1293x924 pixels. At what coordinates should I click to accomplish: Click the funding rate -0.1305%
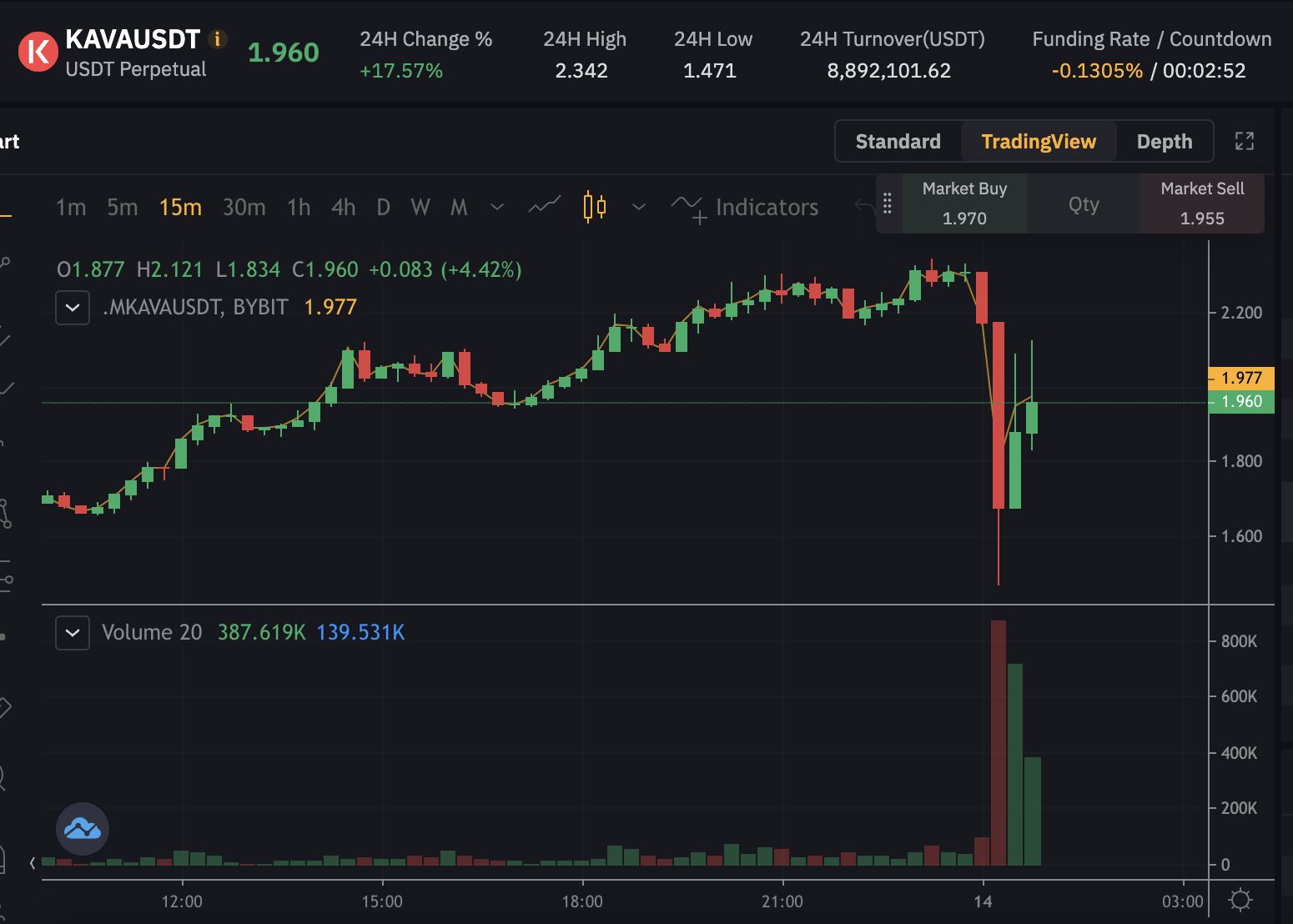(x=1097, y=70)
